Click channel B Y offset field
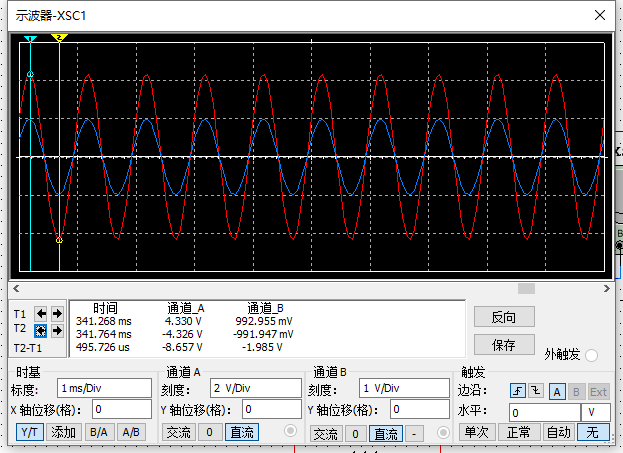The height and width of the screenshot is (453, 623). click(420, 409)
